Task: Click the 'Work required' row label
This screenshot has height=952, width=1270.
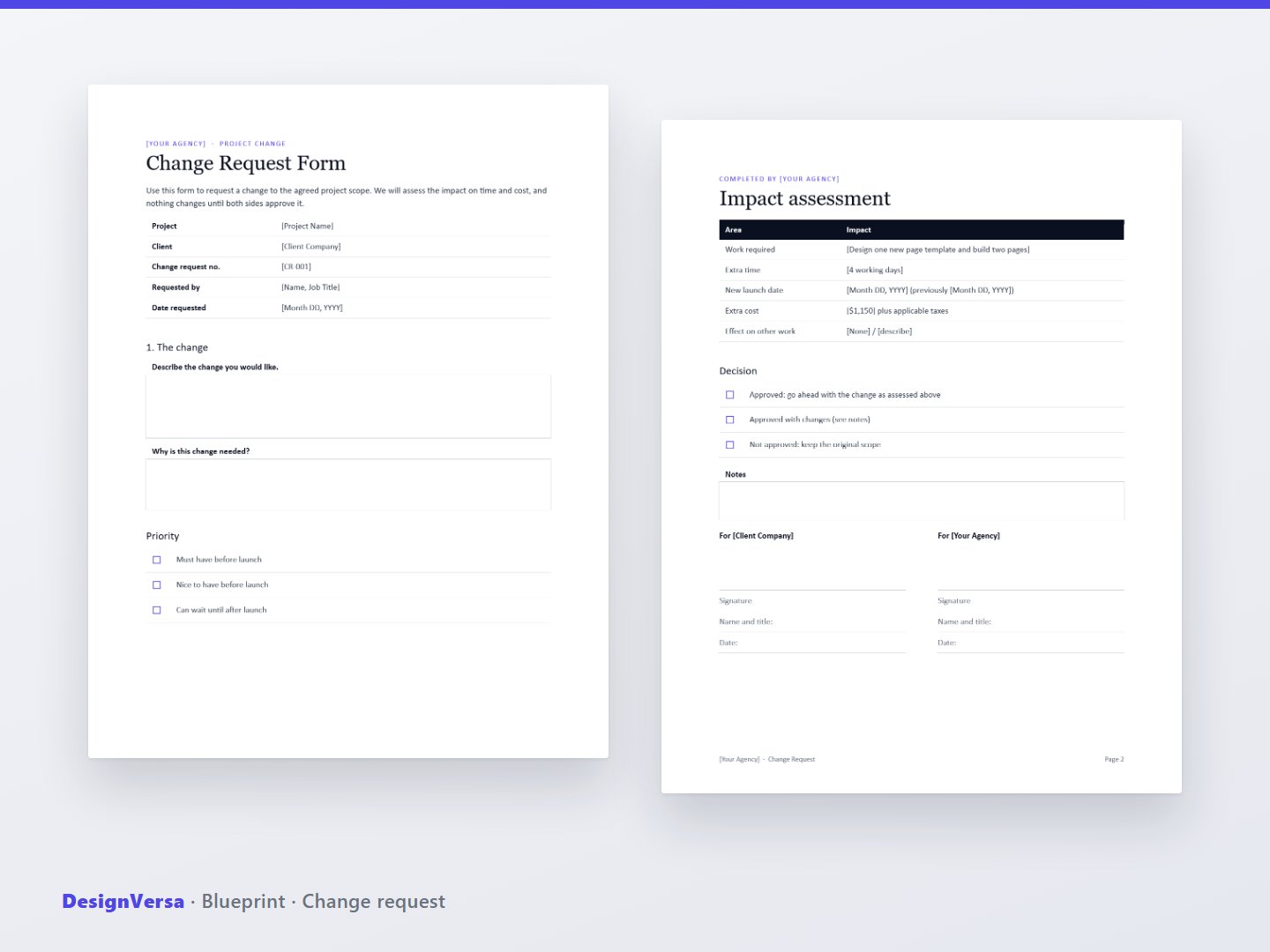Action: pos(750,249)
